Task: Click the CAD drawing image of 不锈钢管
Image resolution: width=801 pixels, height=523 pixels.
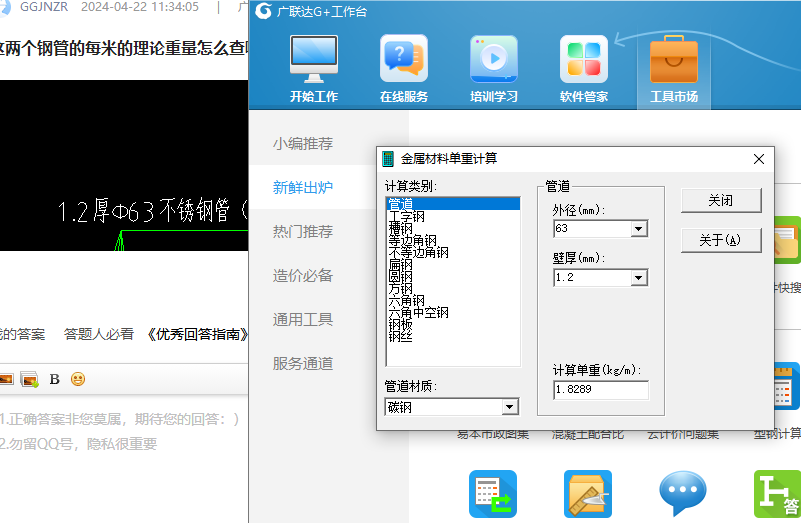Action: pos(124,165)
